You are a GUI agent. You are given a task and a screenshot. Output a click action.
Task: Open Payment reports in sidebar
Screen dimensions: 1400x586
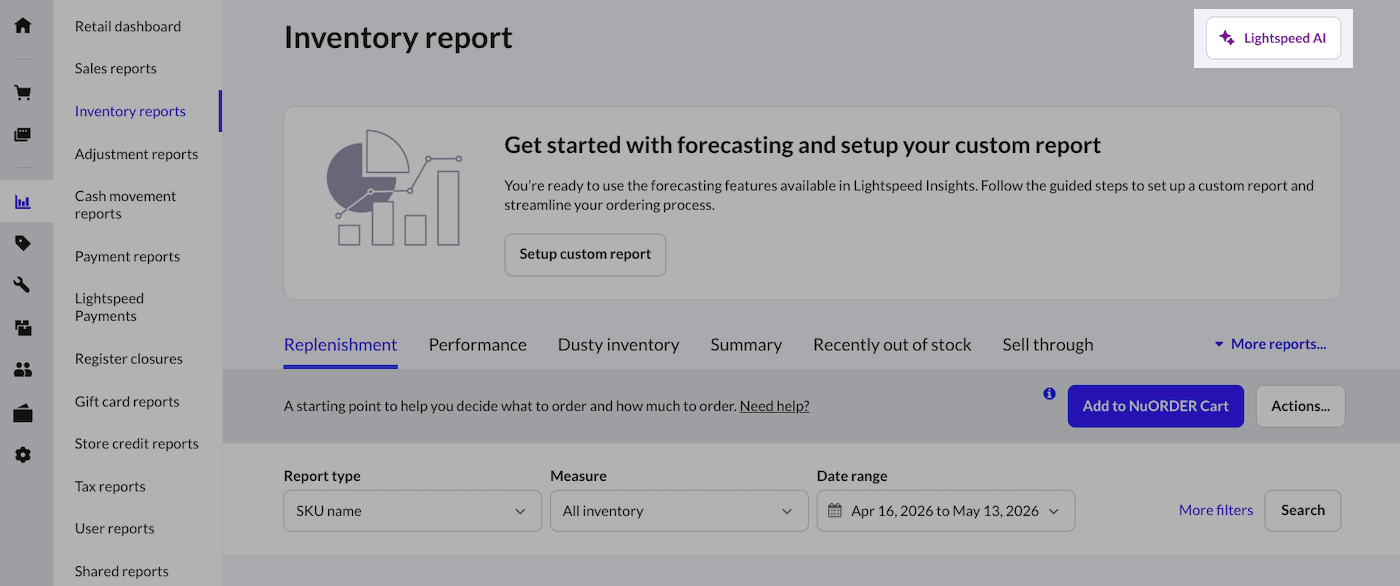pyautogui.click(x=127, y=256)
